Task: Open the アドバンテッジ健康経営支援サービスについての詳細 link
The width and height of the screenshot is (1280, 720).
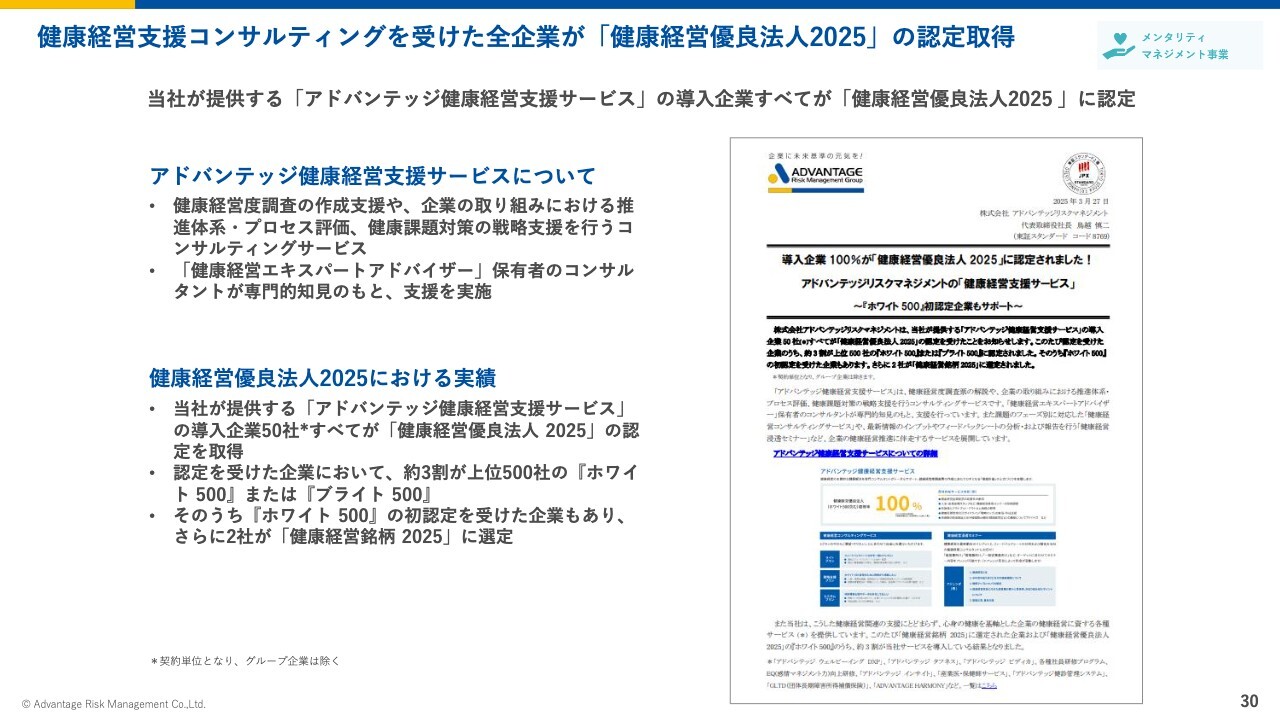Action: coord(857,453)
